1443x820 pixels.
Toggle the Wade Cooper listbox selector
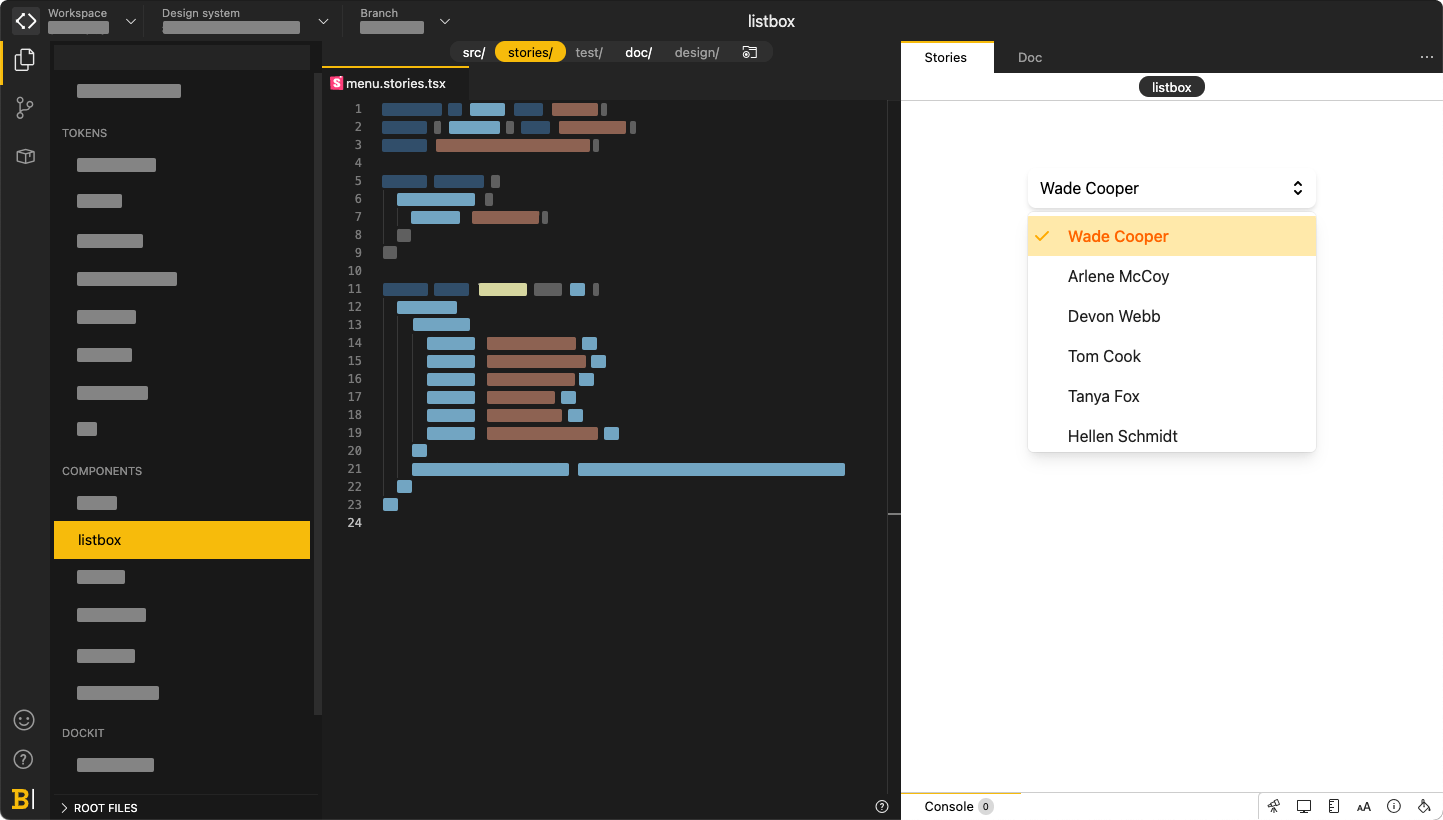pyautogui.click(x=1172, y=188)
